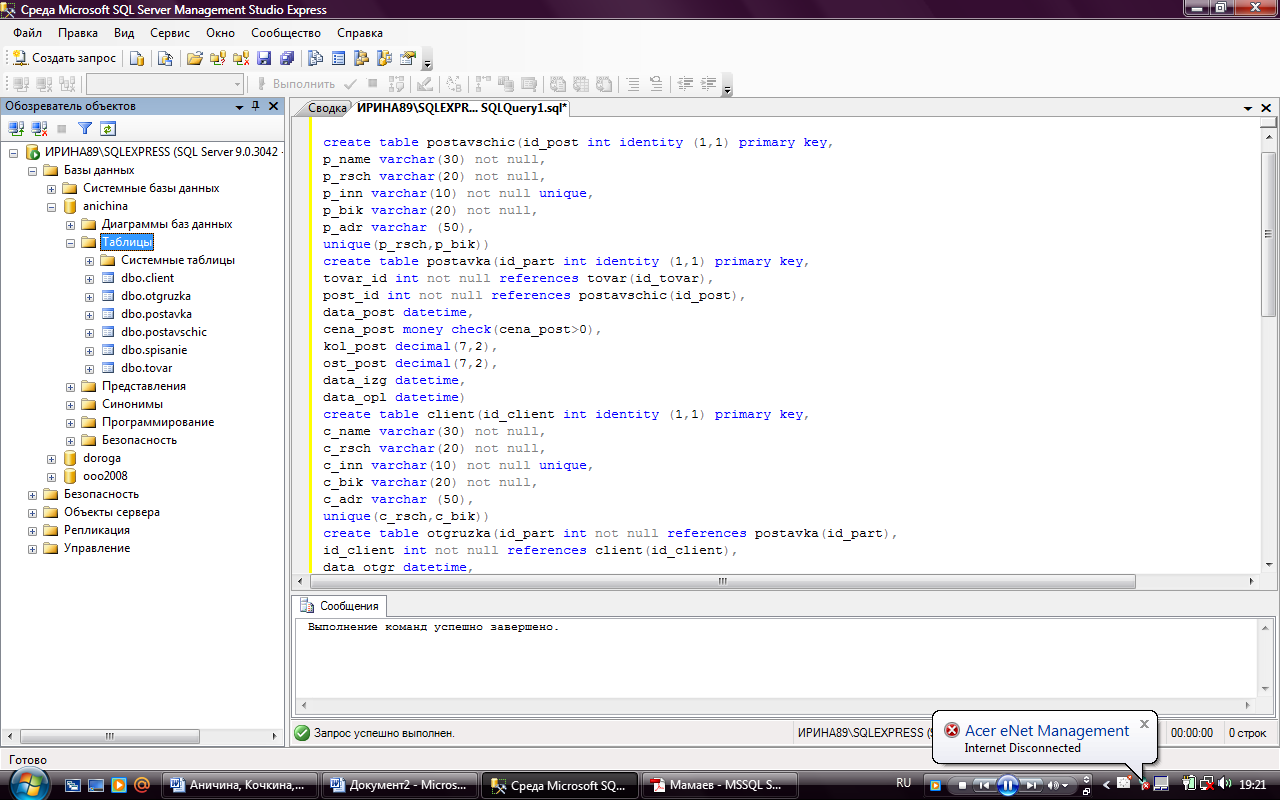
Task: Open the Template Explorer toolbar icon
Action: click(x=384, y=58)
